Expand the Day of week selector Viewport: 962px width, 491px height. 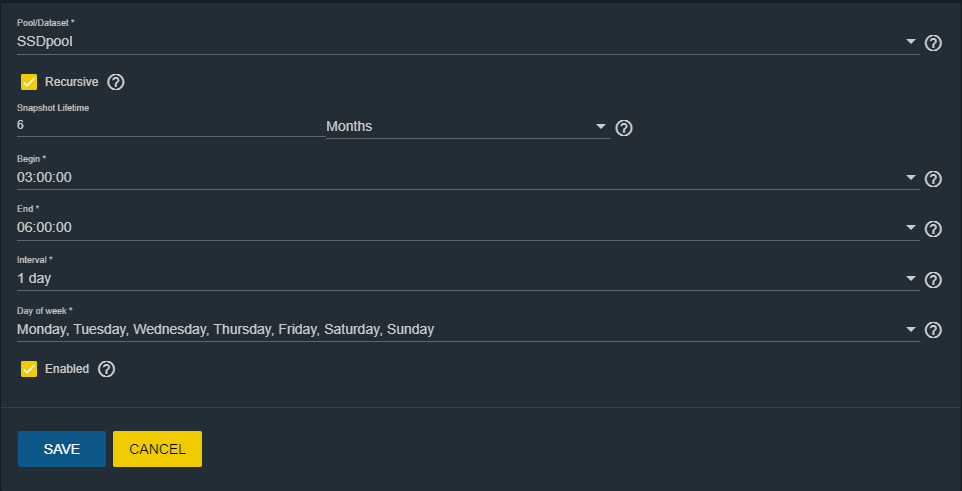point(910,329)
